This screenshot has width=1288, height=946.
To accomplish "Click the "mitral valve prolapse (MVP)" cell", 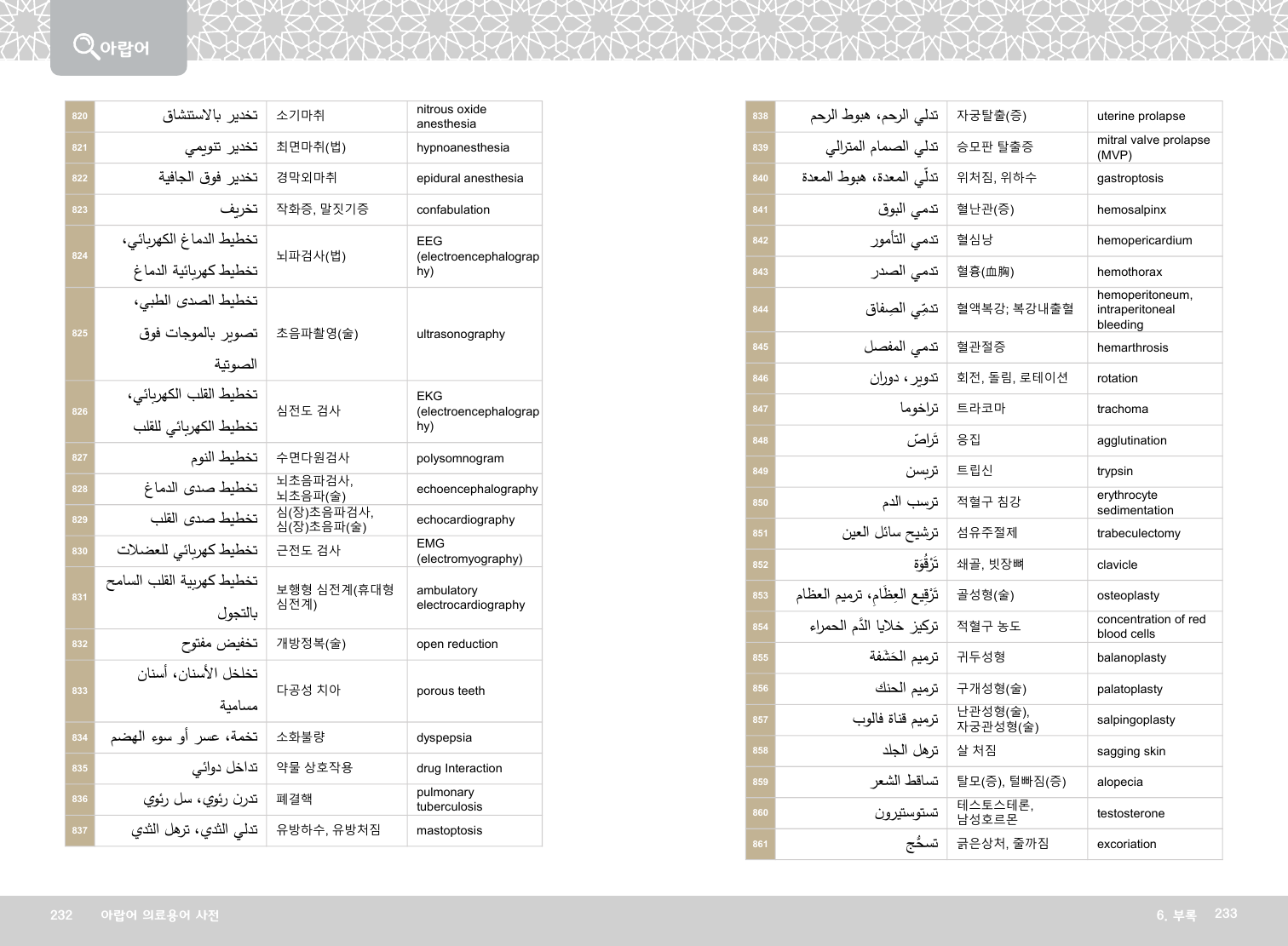I will 1153,147.
